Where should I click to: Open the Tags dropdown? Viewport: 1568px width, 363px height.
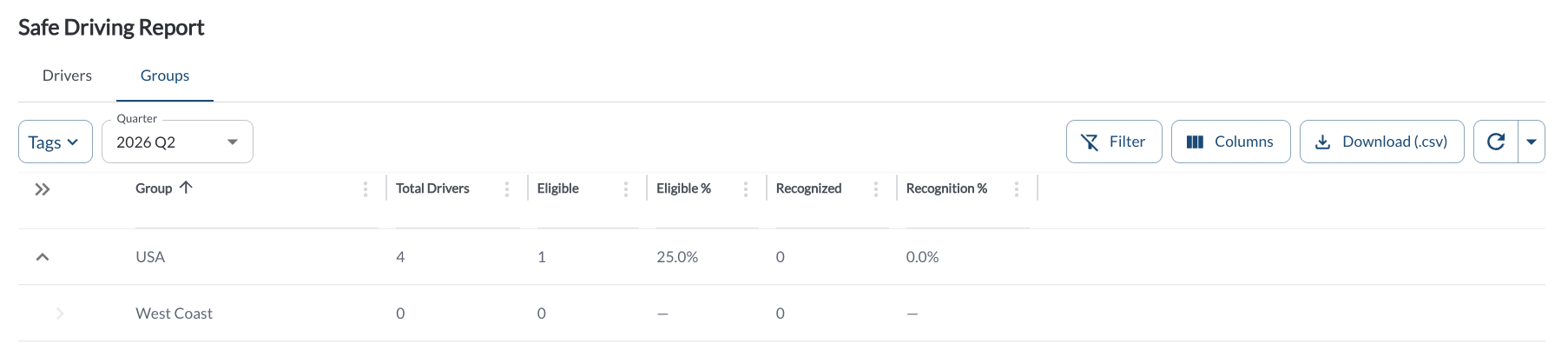point(56,142)
